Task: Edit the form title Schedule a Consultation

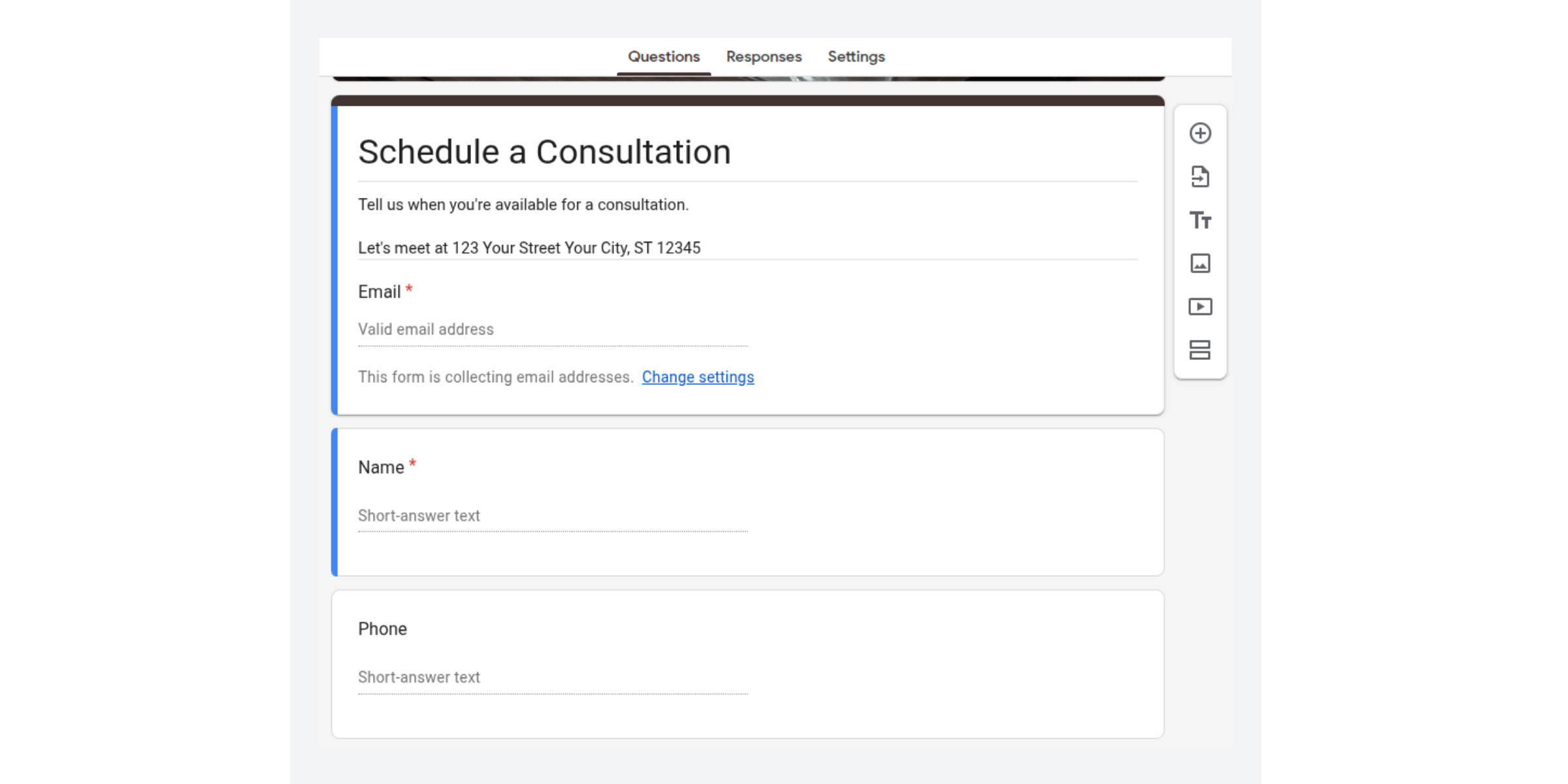Action: [x=544, y=152]
